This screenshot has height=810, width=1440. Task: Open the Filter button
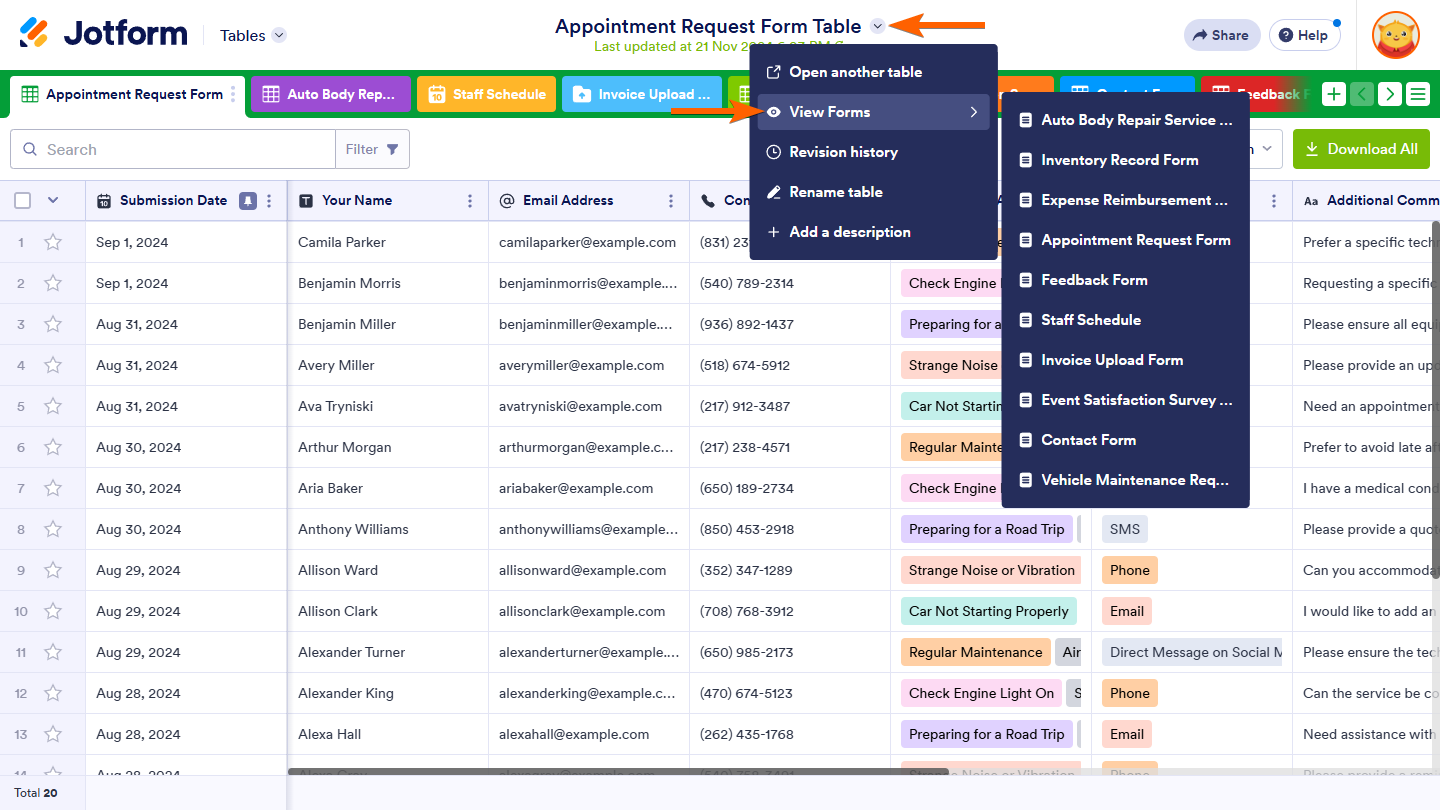click(x=372, y=149)
